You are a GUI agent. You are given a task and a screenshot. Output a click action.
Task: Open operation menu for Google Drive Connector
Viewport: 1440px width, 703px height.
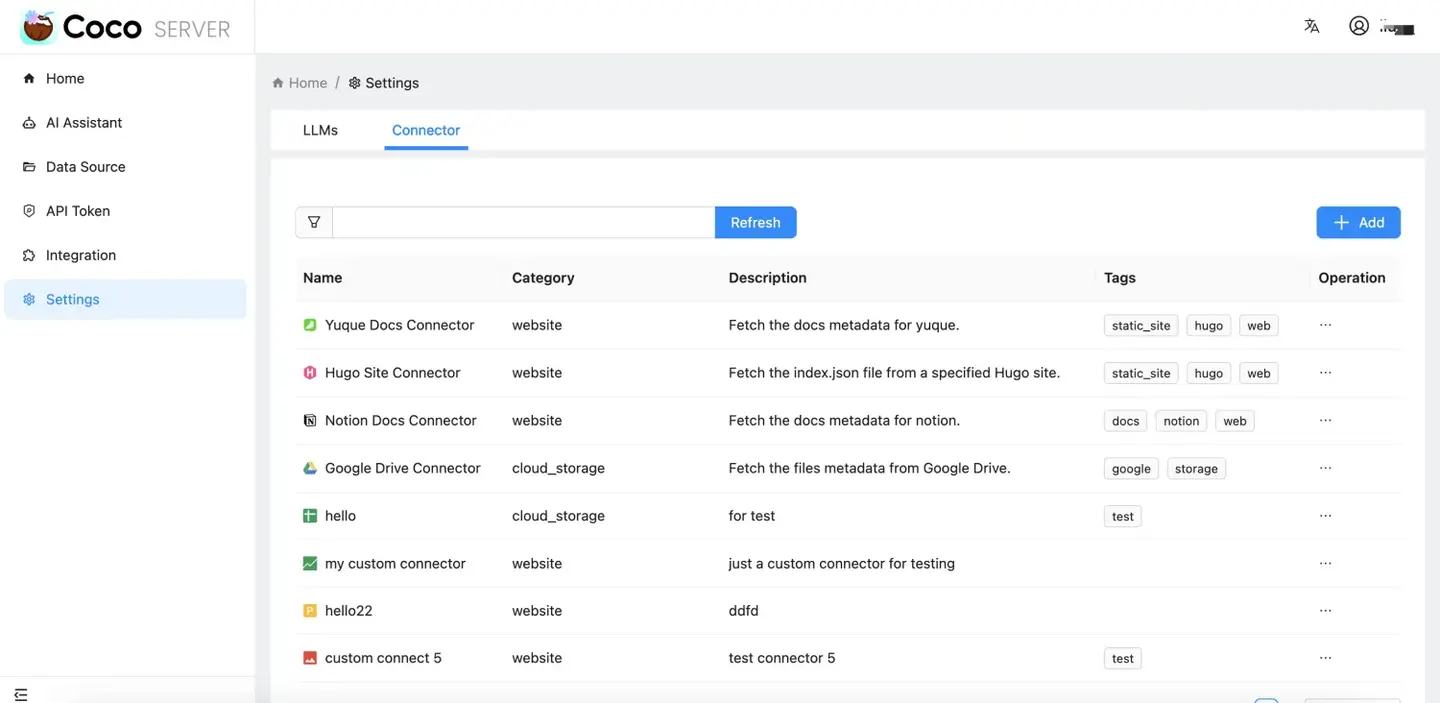1325,468
